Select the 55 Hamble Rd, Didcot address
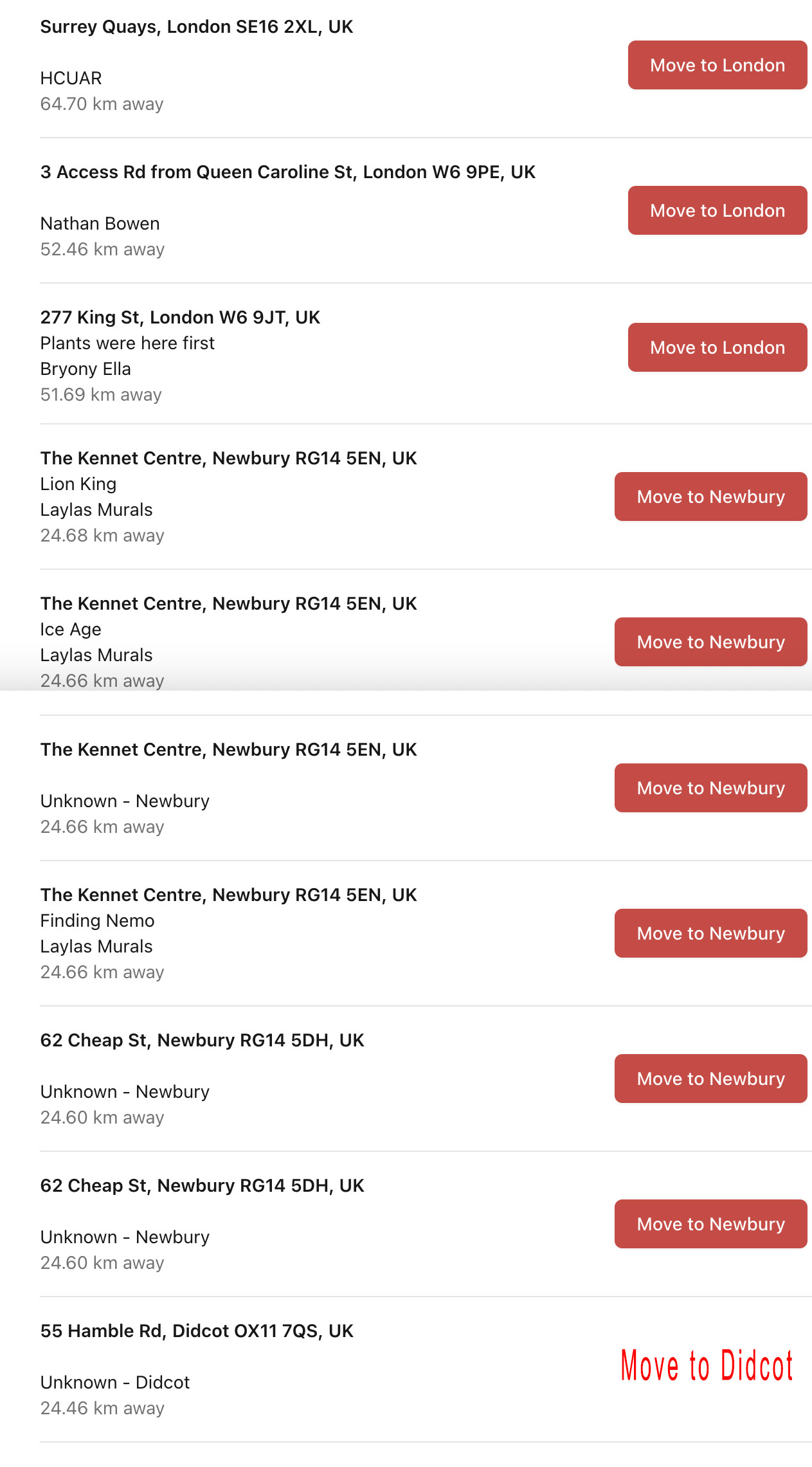 pos(197,1331)
